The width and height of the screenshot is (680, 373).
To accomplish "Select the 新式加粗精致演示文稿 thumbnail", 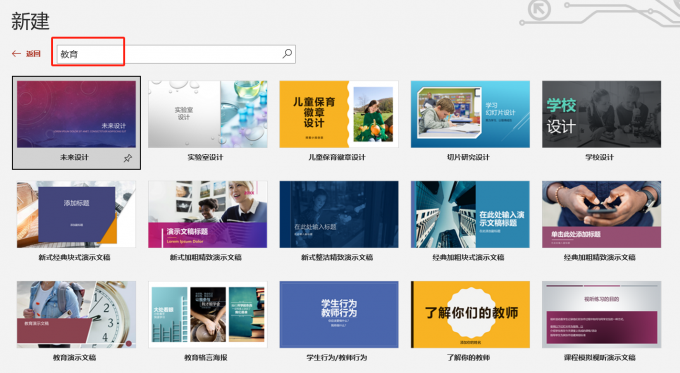I will (208, 214).
